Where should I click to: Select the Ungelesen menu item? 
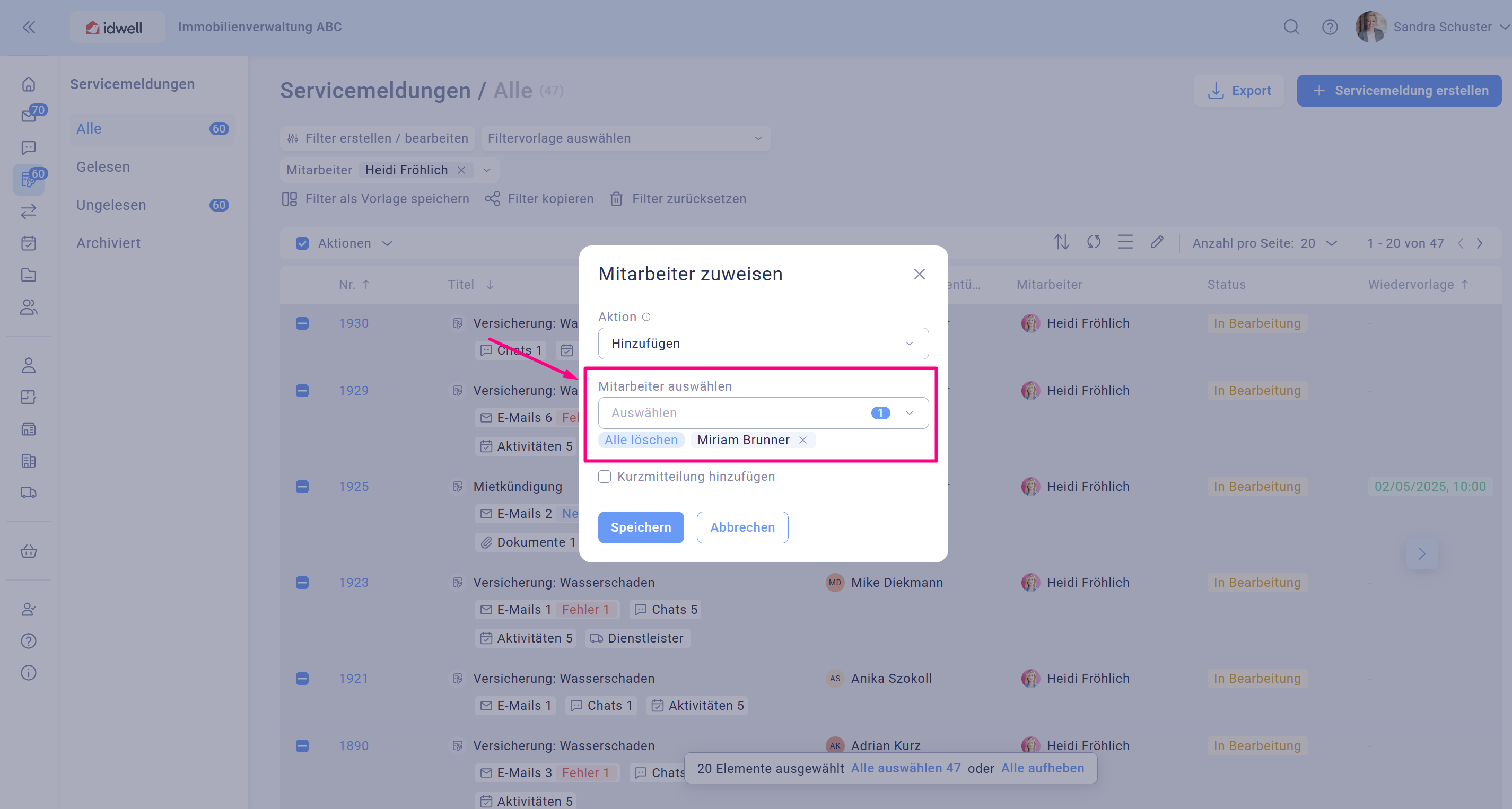pyautogui.click(x=111, y=205)
